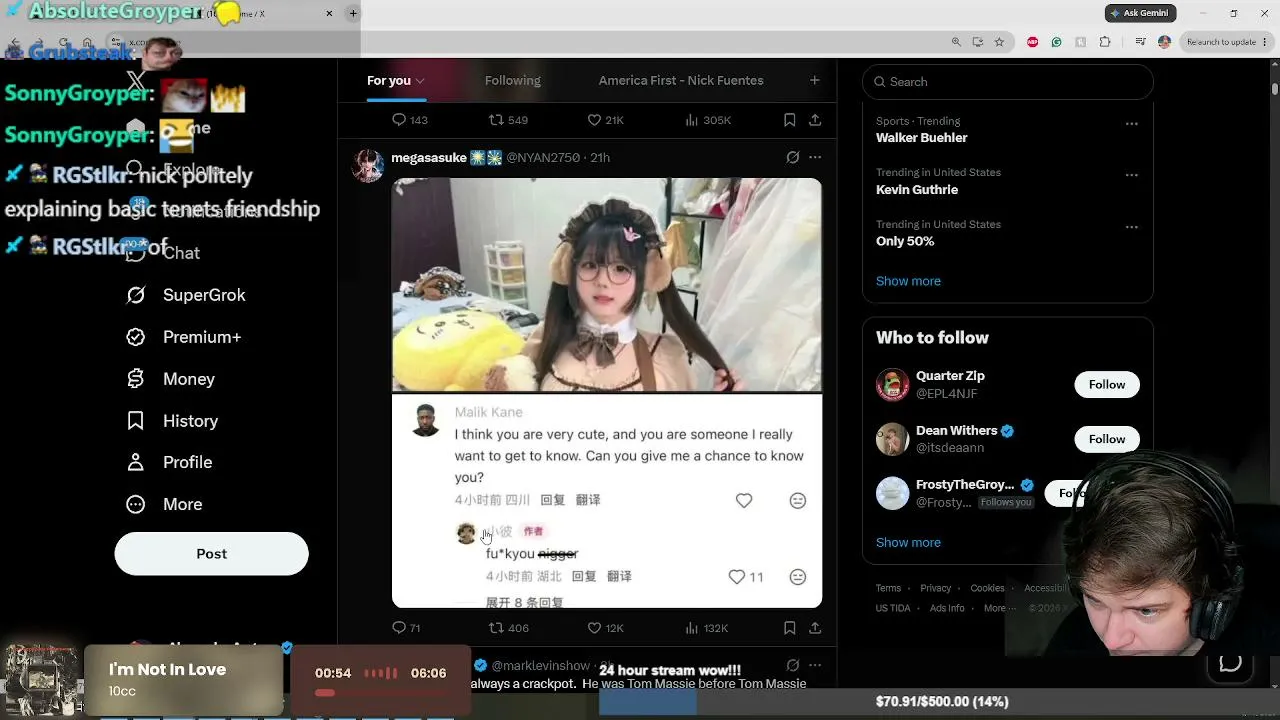
Task: Open the Money dollar icon
Action: point(136,379)
